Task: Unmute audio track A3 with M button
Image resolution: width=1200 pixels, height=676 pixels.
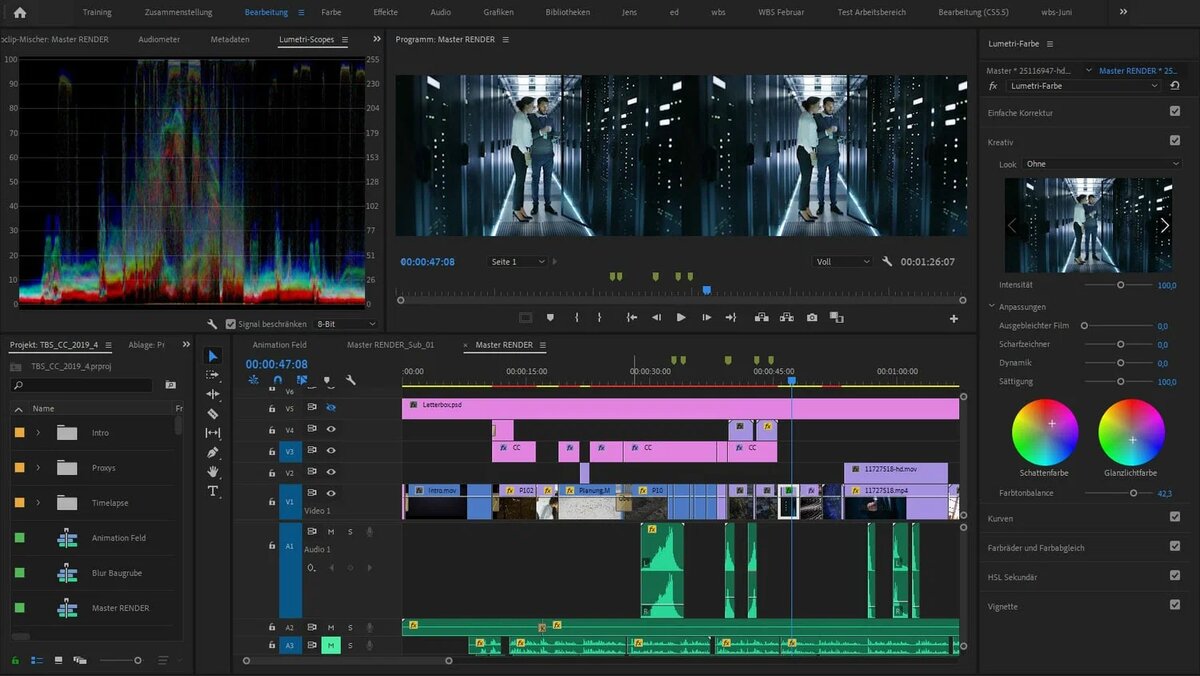Action: (331, 646)
